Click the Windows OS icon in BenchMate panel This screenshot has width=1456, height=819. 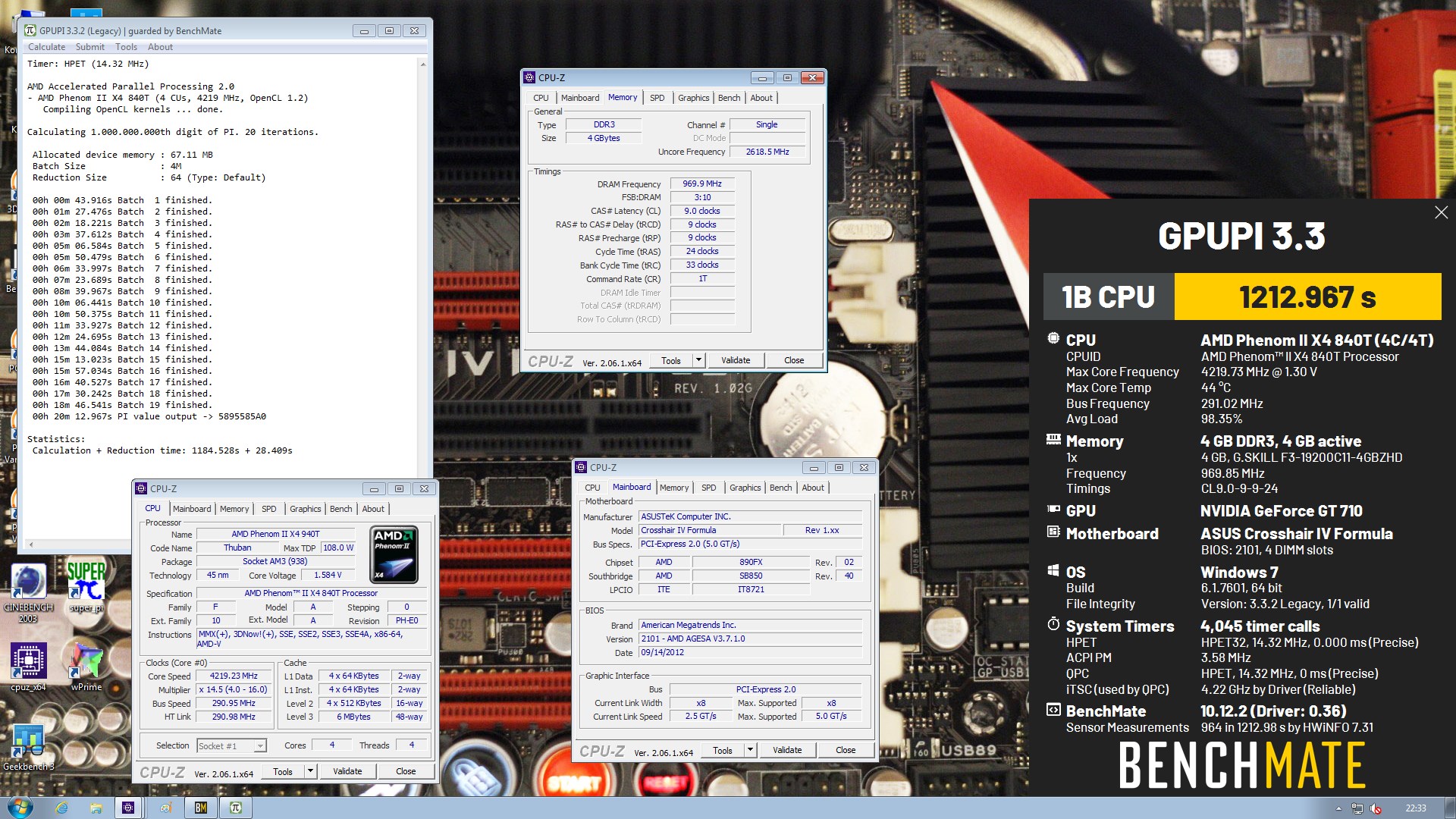tap(1053, 570)
